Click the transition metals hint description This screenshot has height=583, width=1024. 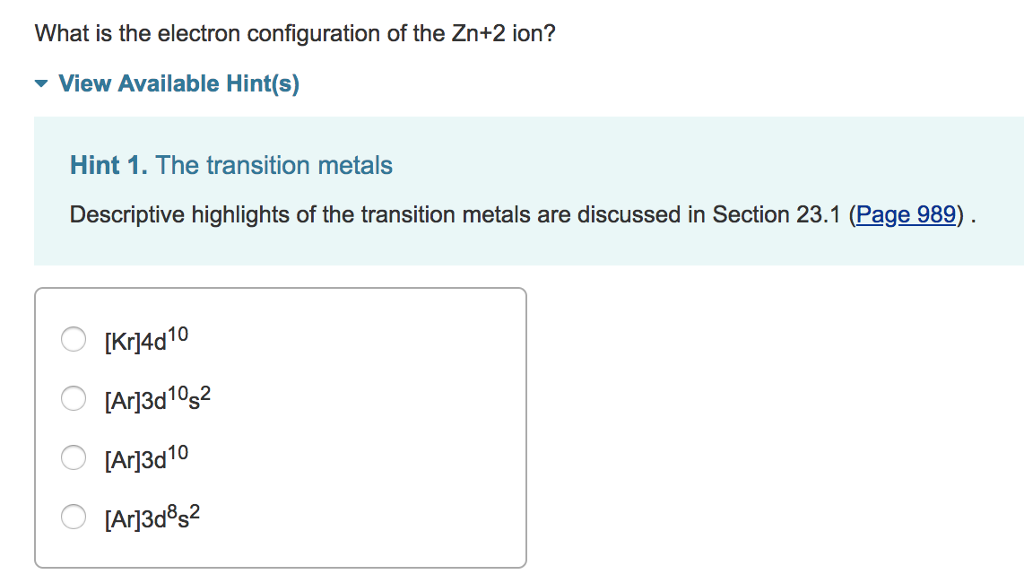click(x=400, y=214)
